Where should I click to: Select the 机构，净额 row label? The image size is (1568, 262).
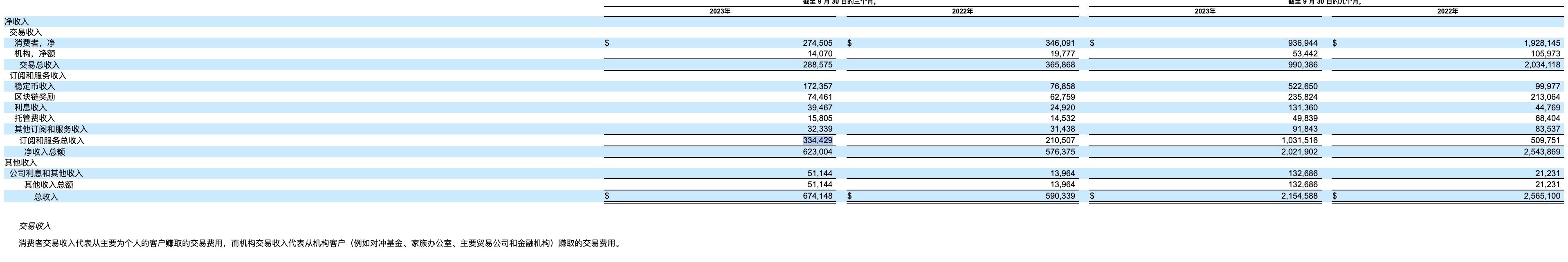(35, 54)
